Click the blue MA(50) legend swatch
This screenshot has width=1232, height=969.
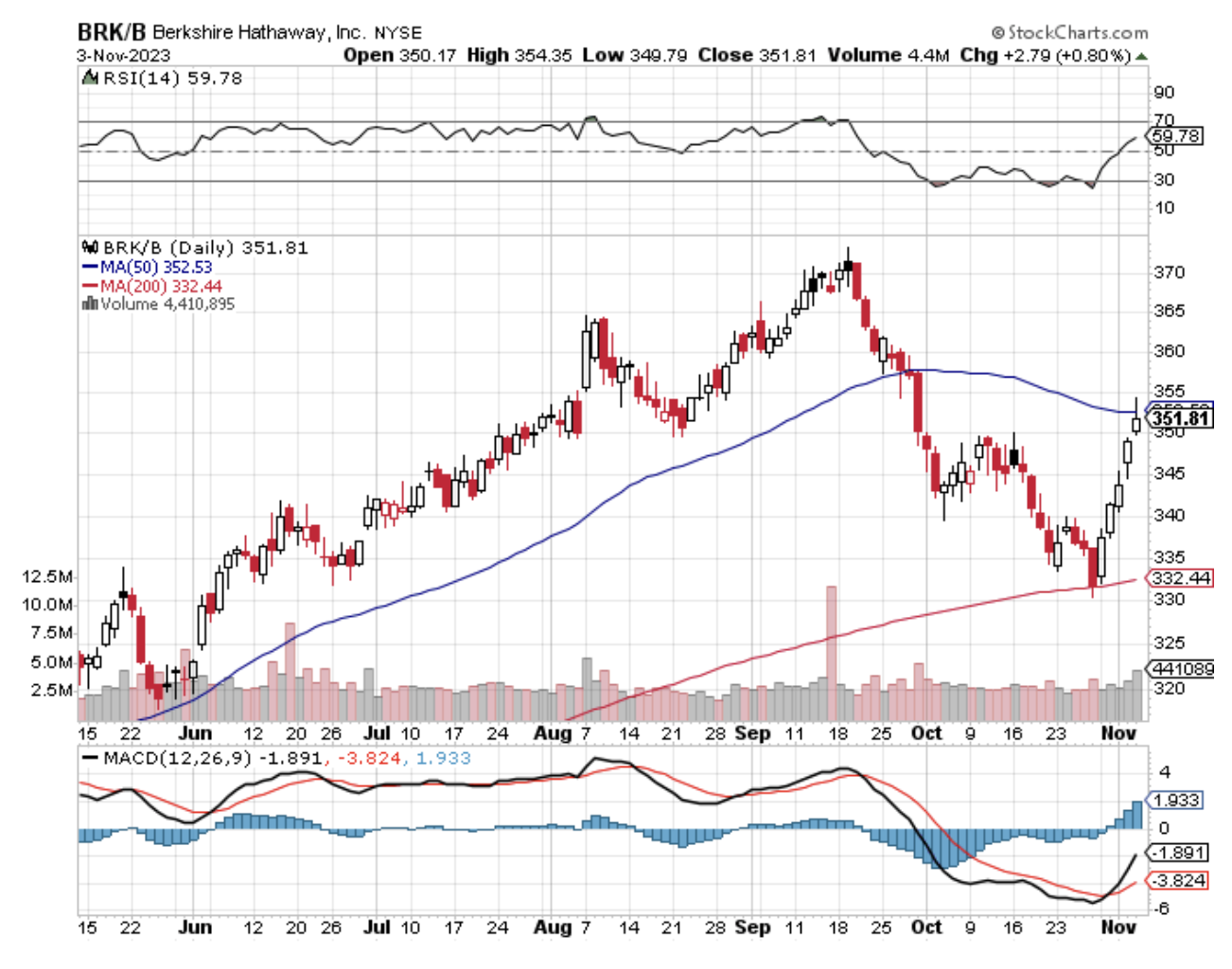(90, 268)
